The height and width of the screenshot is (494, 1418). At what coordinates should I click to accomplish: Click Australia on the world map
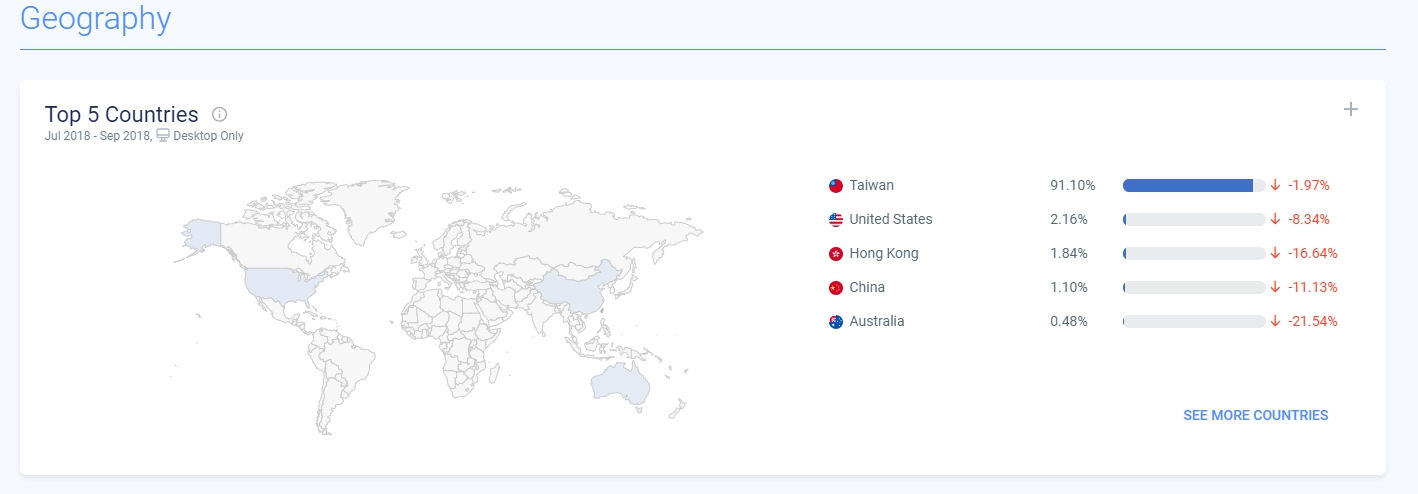click(620, 382)
